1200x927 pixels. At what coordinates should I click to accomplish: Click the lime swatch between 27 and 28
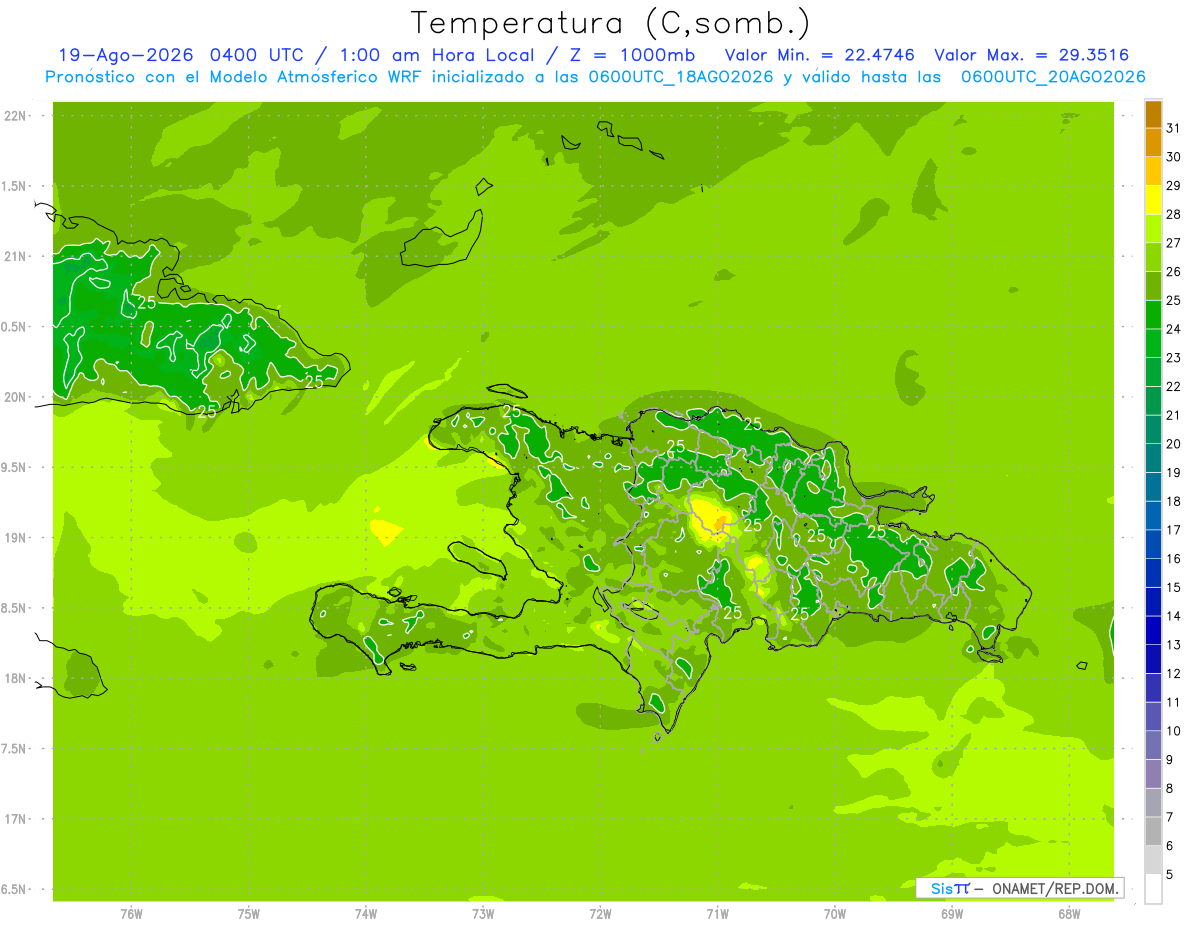coord(1153,228)
